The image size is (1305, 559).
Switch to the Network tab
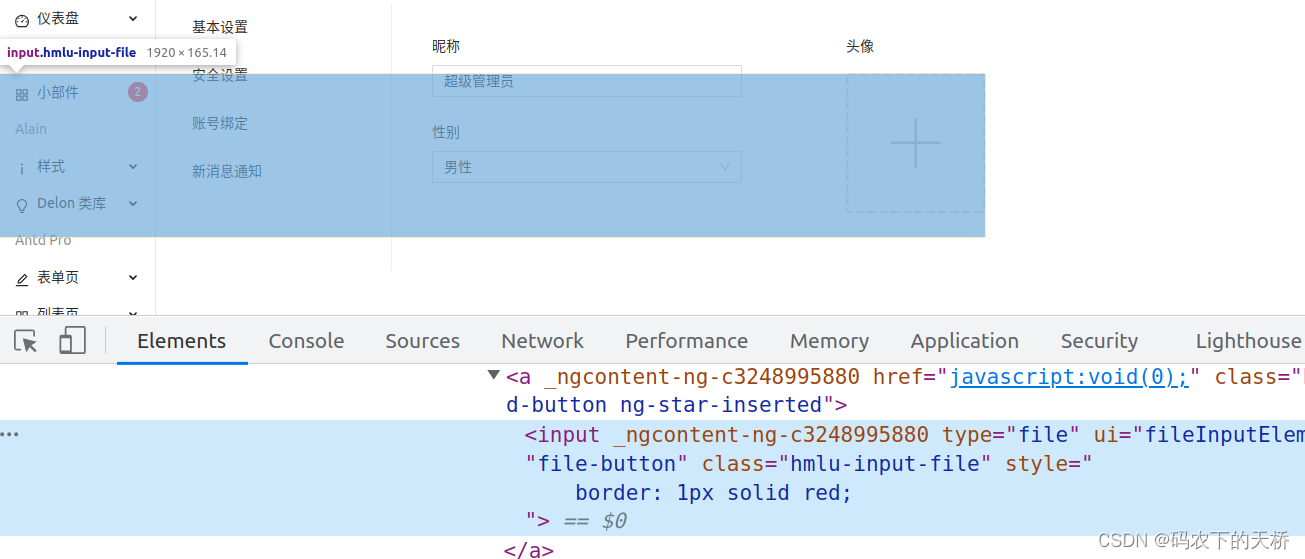click(543, 341)
